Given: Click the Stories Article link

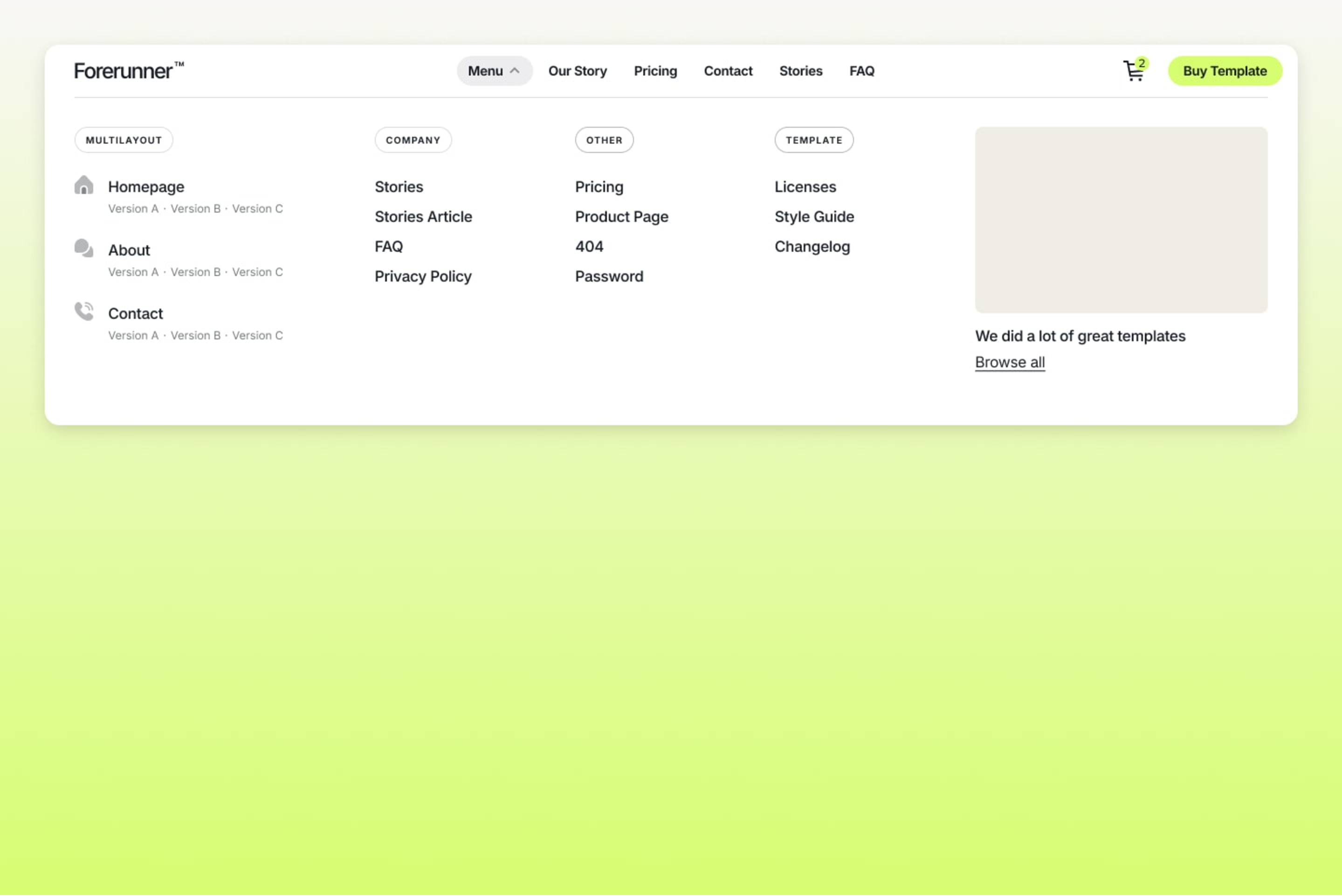Looking at the screenshot, I should pos(423,217).
